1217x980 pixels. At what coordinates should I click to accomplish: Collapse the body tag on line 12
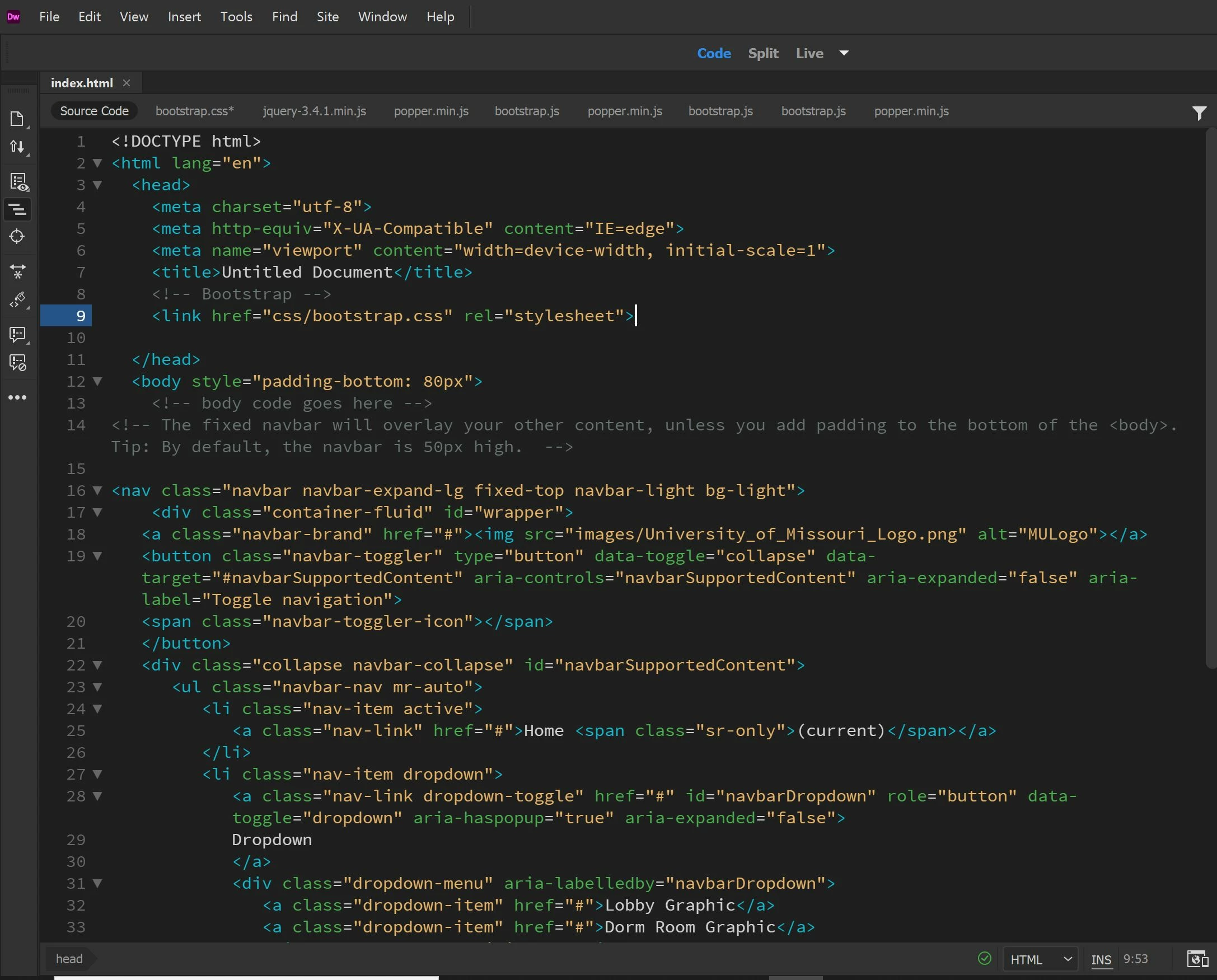97,382
